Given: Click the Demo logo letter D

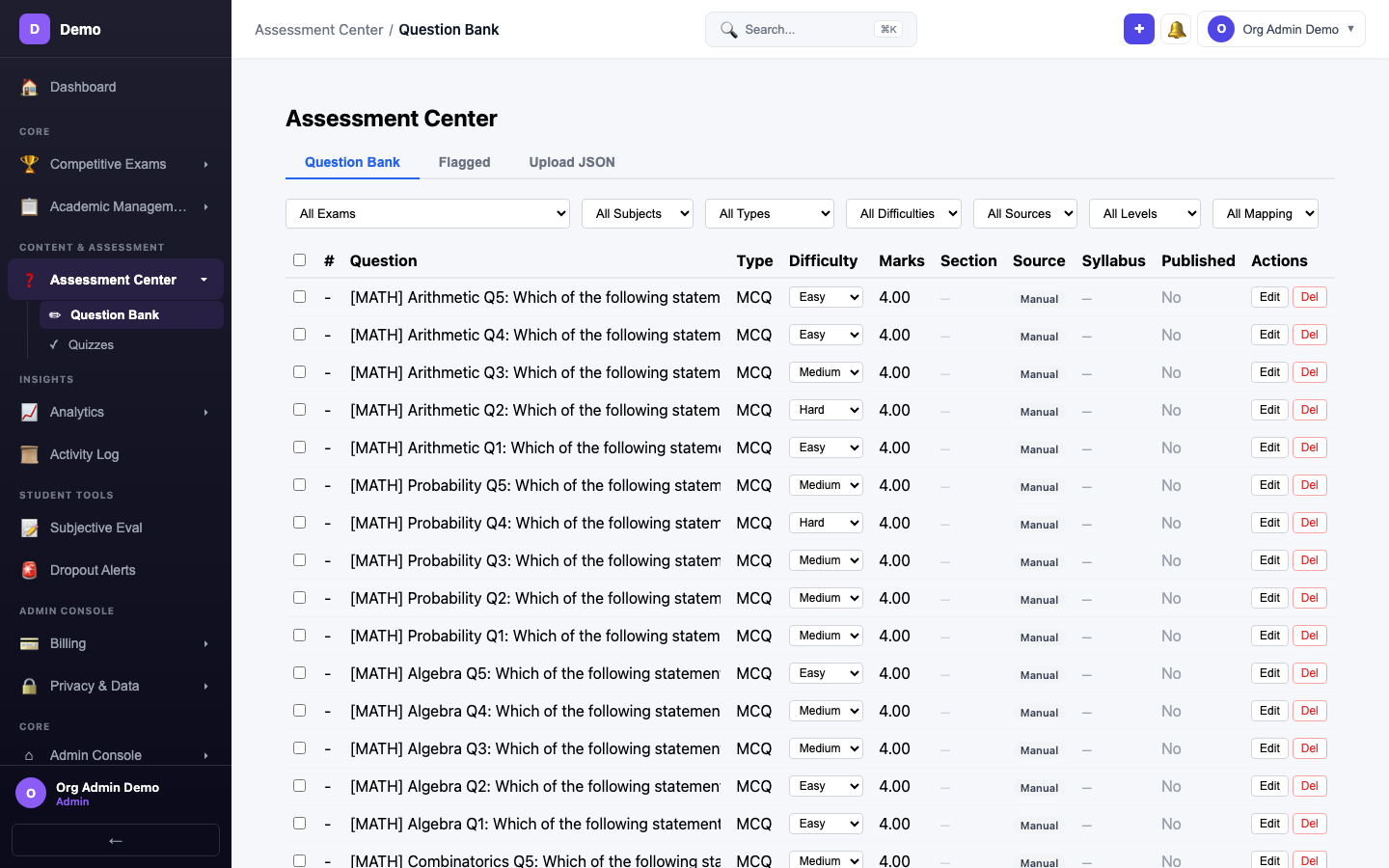Looking at the screenshot, I should click(x=35, y=29).
